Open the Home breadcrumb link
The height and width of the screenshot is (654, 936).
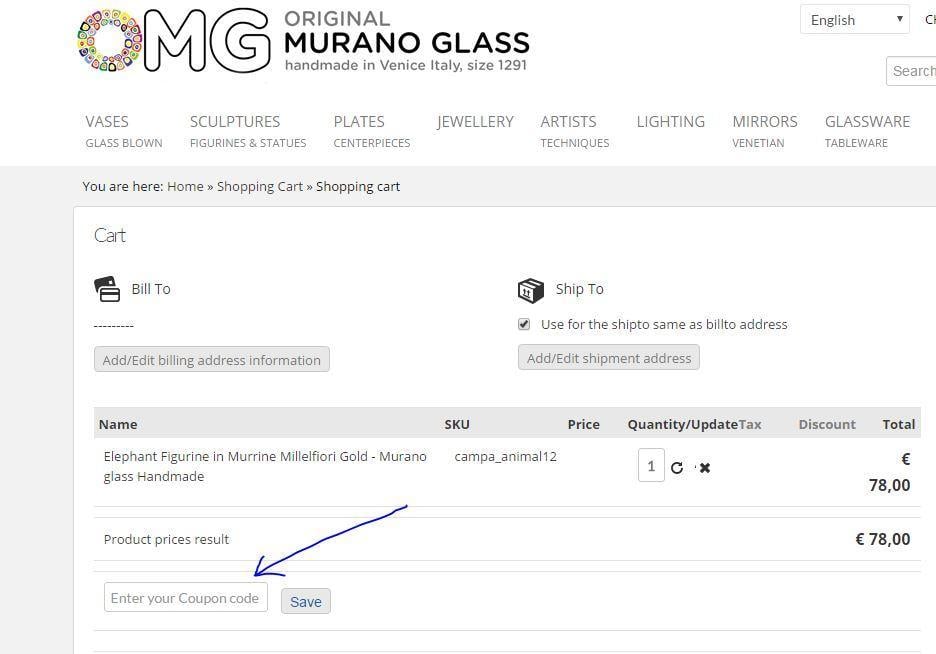point(184,186)
